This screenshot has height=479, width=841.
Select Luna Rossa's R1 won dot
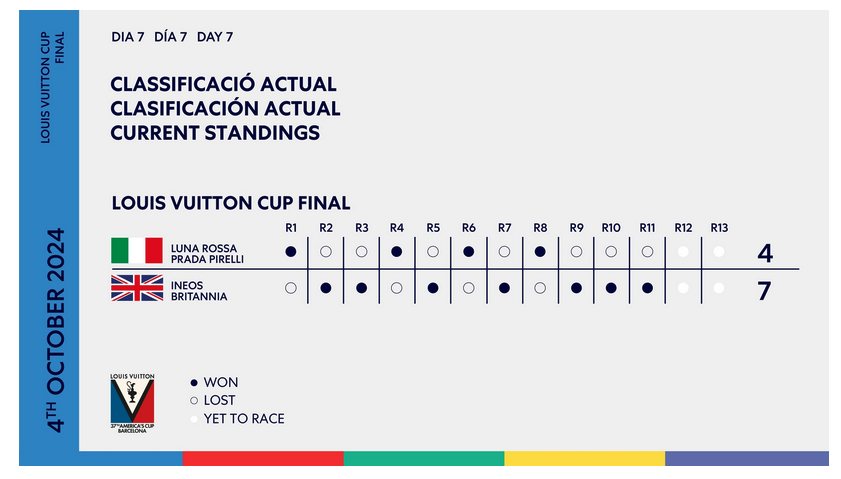291,252
